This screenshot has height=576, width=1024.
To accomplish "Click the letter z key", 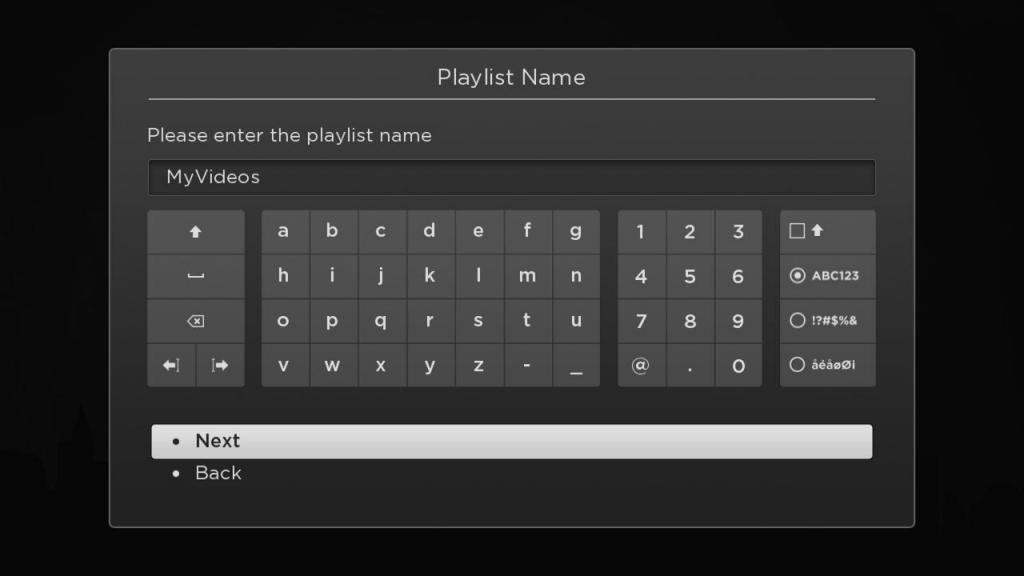I will (x=479, y=365).
